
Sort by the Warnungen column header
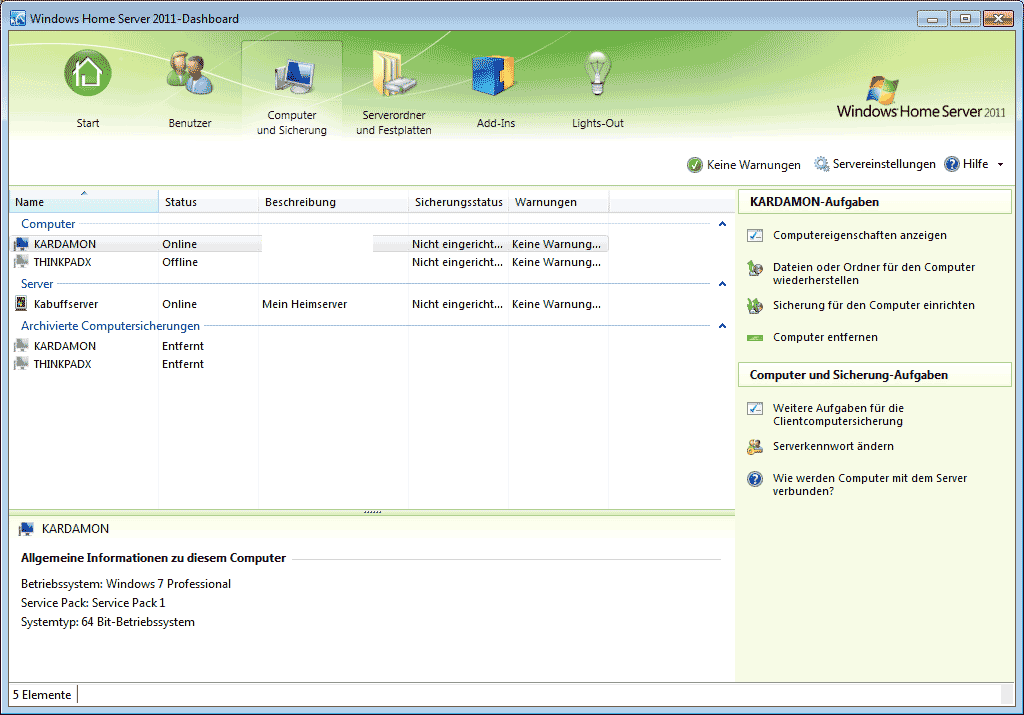(x=558, y=202)
